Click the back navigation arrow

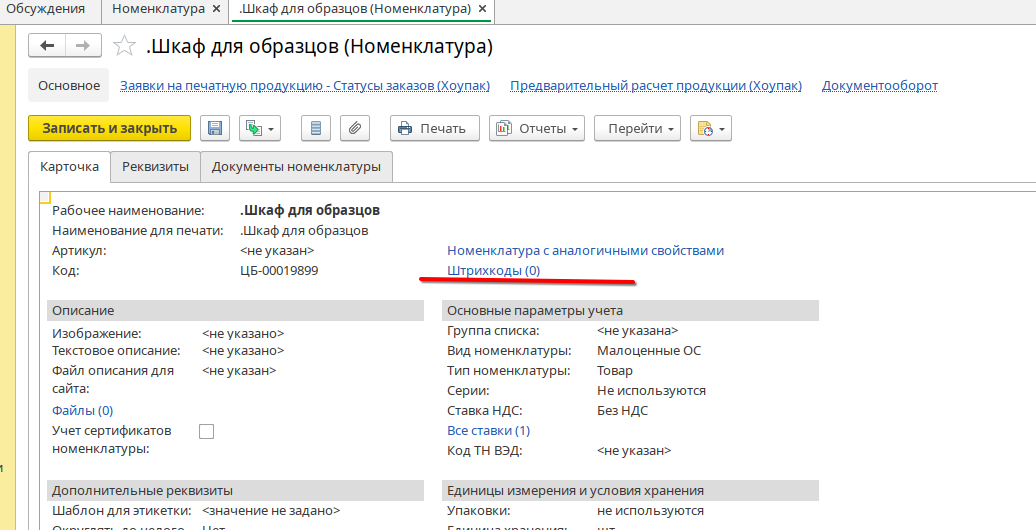pyautogui.click(x=47, y=46)
